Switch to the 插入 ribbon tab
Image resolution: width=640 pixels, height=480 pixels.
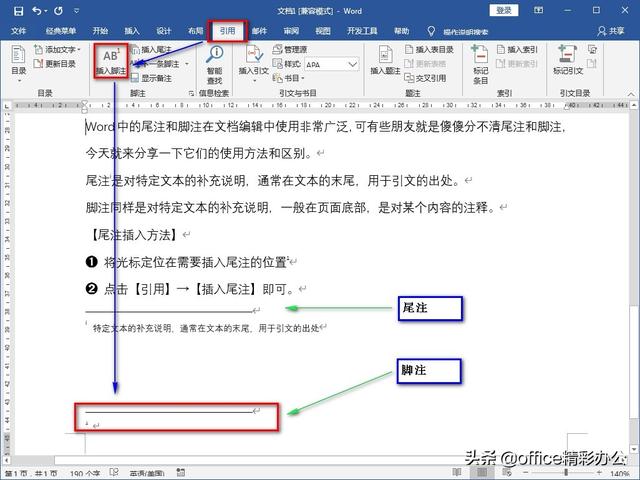(132, 31)
